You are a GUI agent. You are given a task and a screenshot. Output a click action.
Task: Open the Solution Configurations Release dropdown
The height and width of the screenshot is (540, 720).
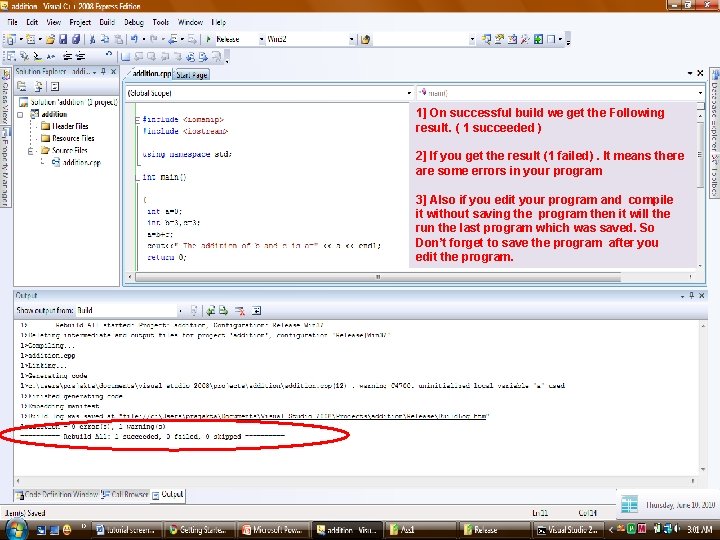(x=261, y=39)
